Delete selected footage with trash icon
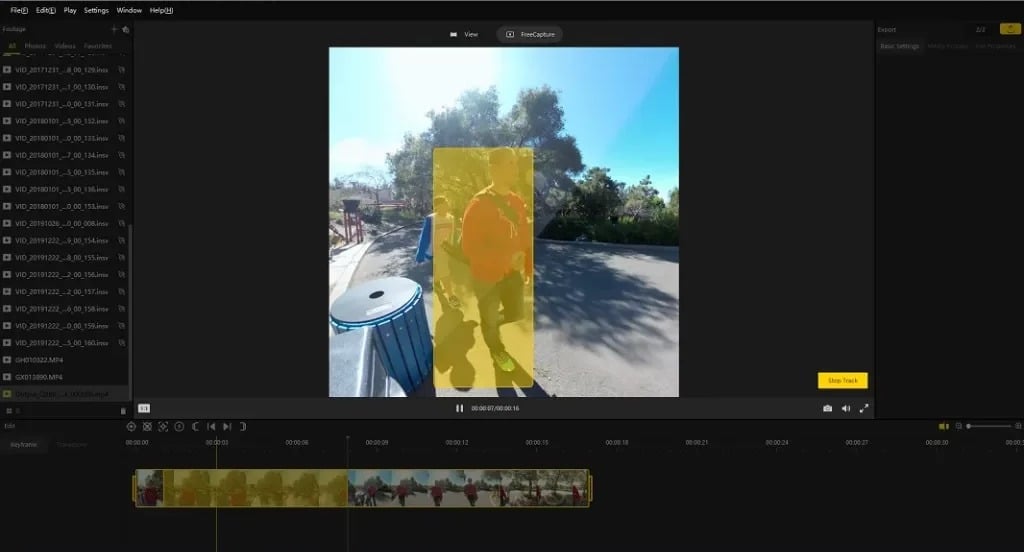Screen dimensions: 1024x552 [123, 411]
